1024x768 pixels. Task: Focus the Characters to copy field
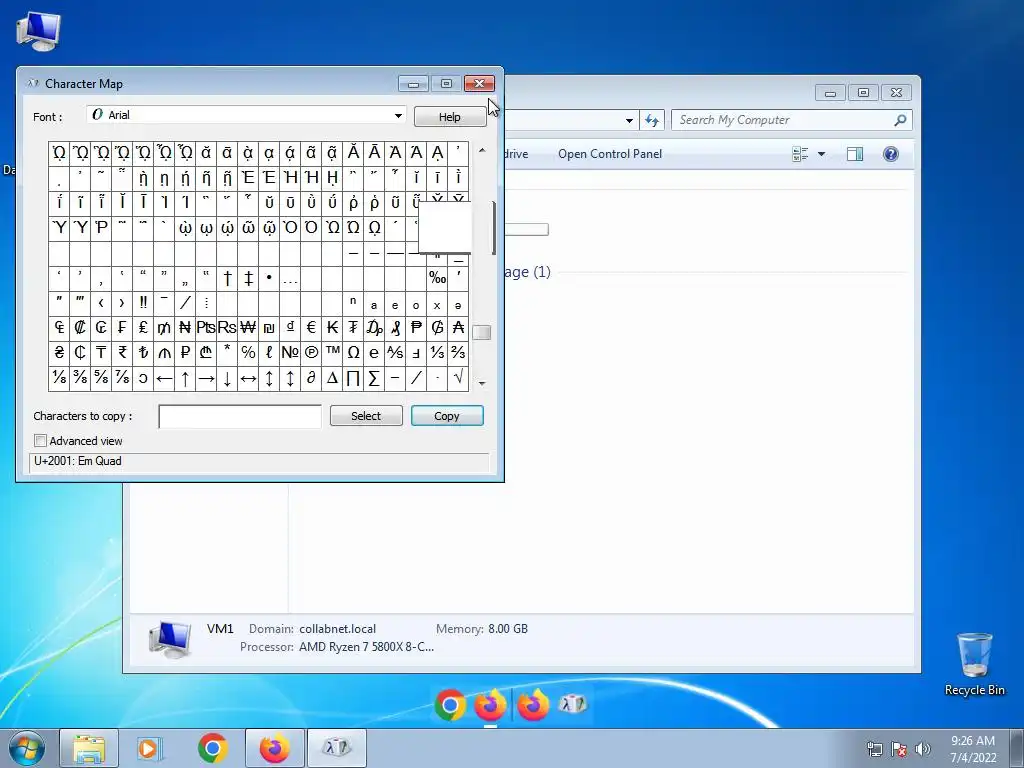(240, 416)
